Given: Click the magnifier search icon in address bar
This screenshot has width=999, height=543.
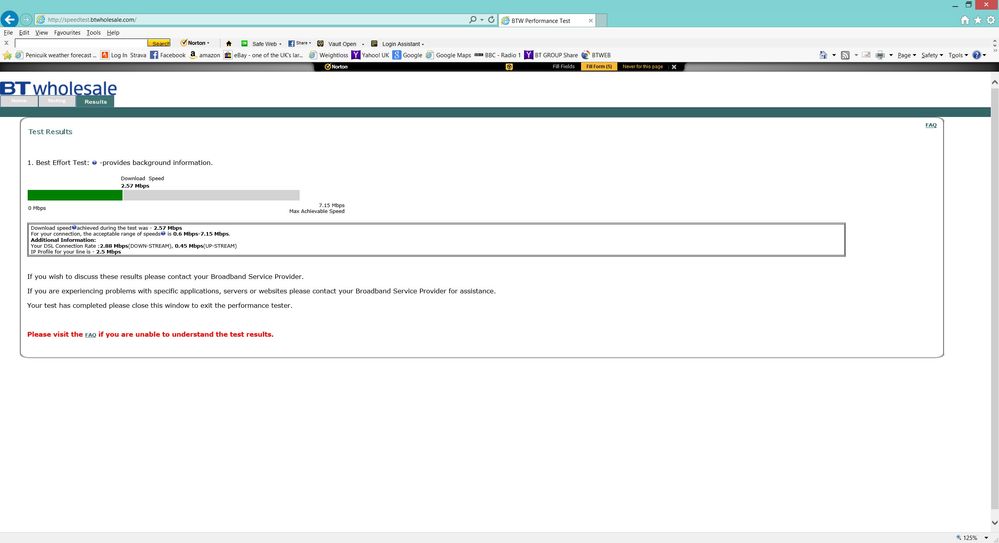Looking at the screenshot, I should tap(473, 20).
